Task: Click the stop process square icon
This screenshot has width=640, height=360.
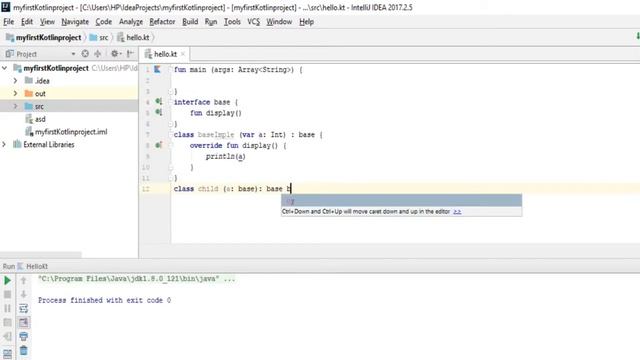Action: pos(7,294)
